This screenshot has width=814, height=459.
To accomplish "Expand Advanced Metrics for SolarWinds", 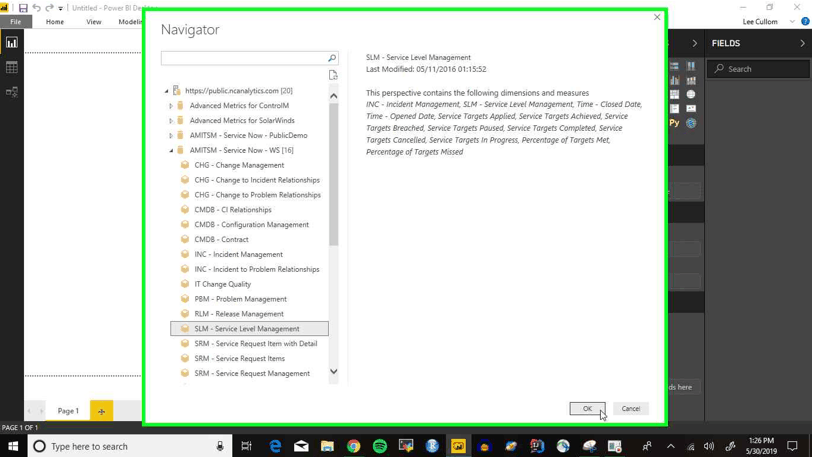I will [171, 121].
